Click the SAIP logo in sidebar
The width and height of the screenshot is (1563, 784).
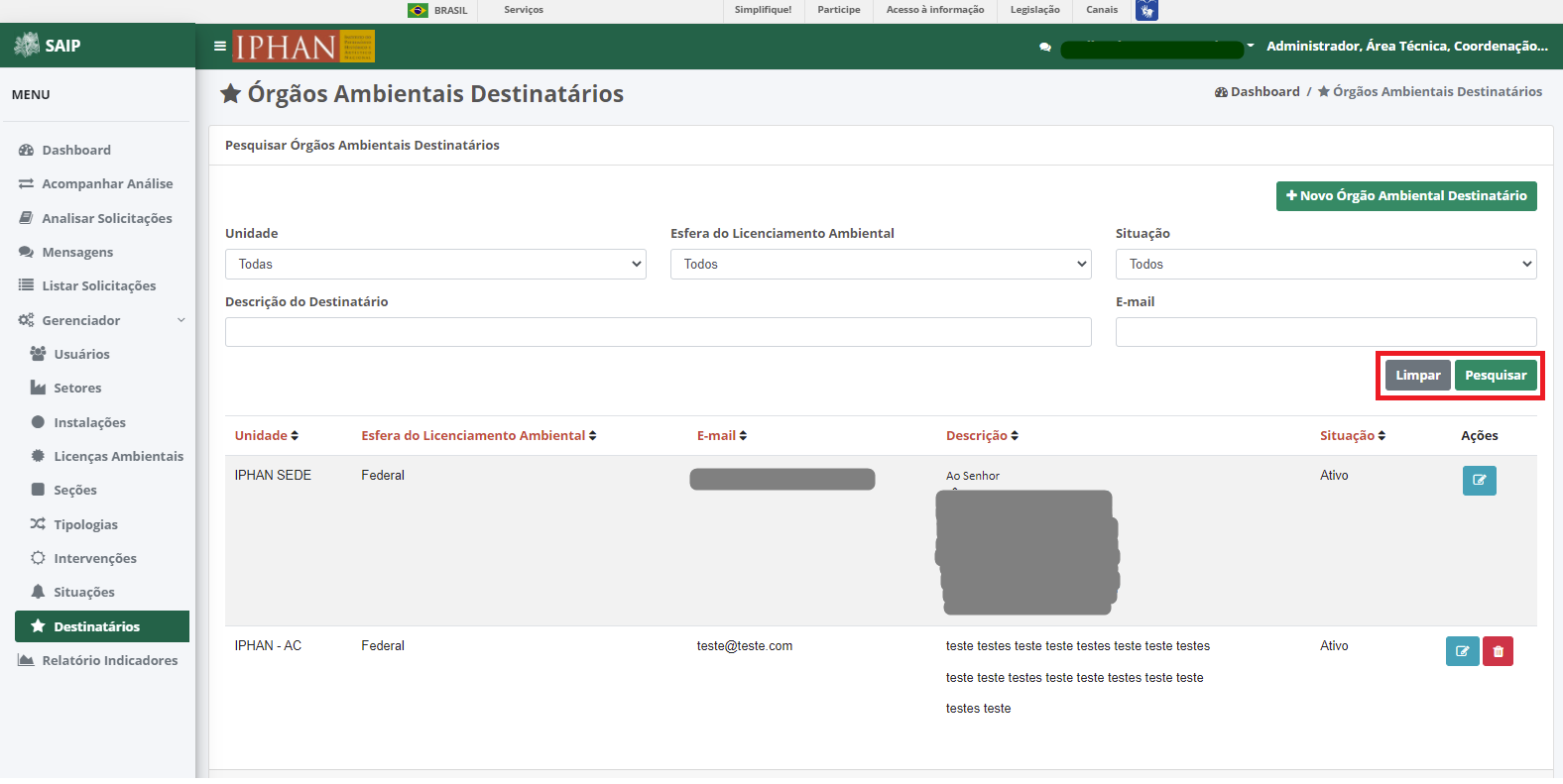[48, 45]
